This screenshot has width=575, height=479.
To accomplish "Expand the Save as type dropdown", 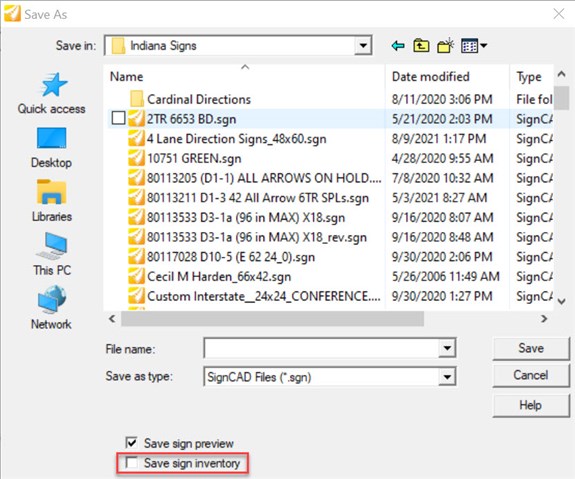I will [x=447, y=377].
